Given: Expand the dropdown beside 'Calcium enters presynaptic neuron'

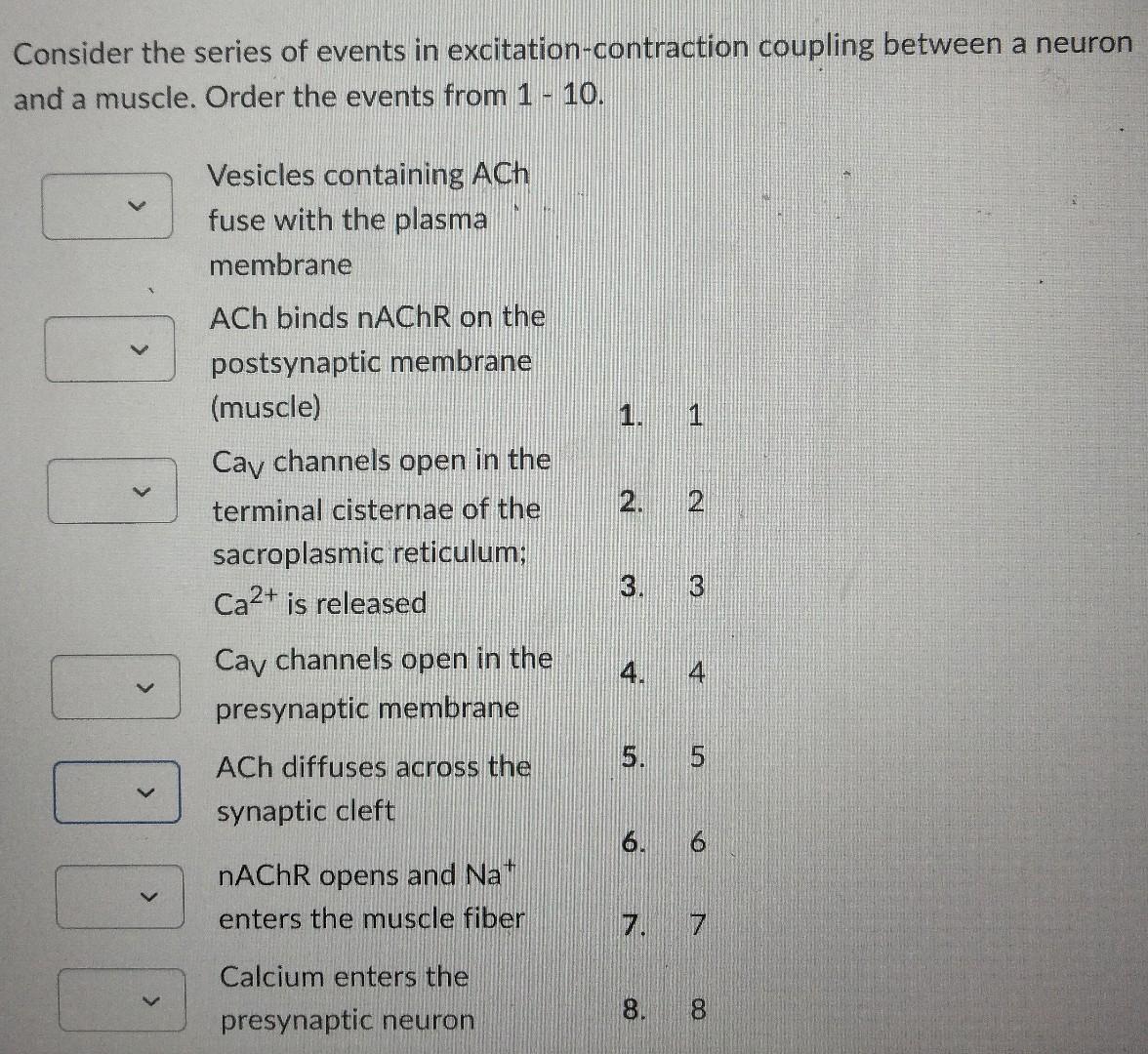Looking at the screenshot, I should tap(121, 997).
